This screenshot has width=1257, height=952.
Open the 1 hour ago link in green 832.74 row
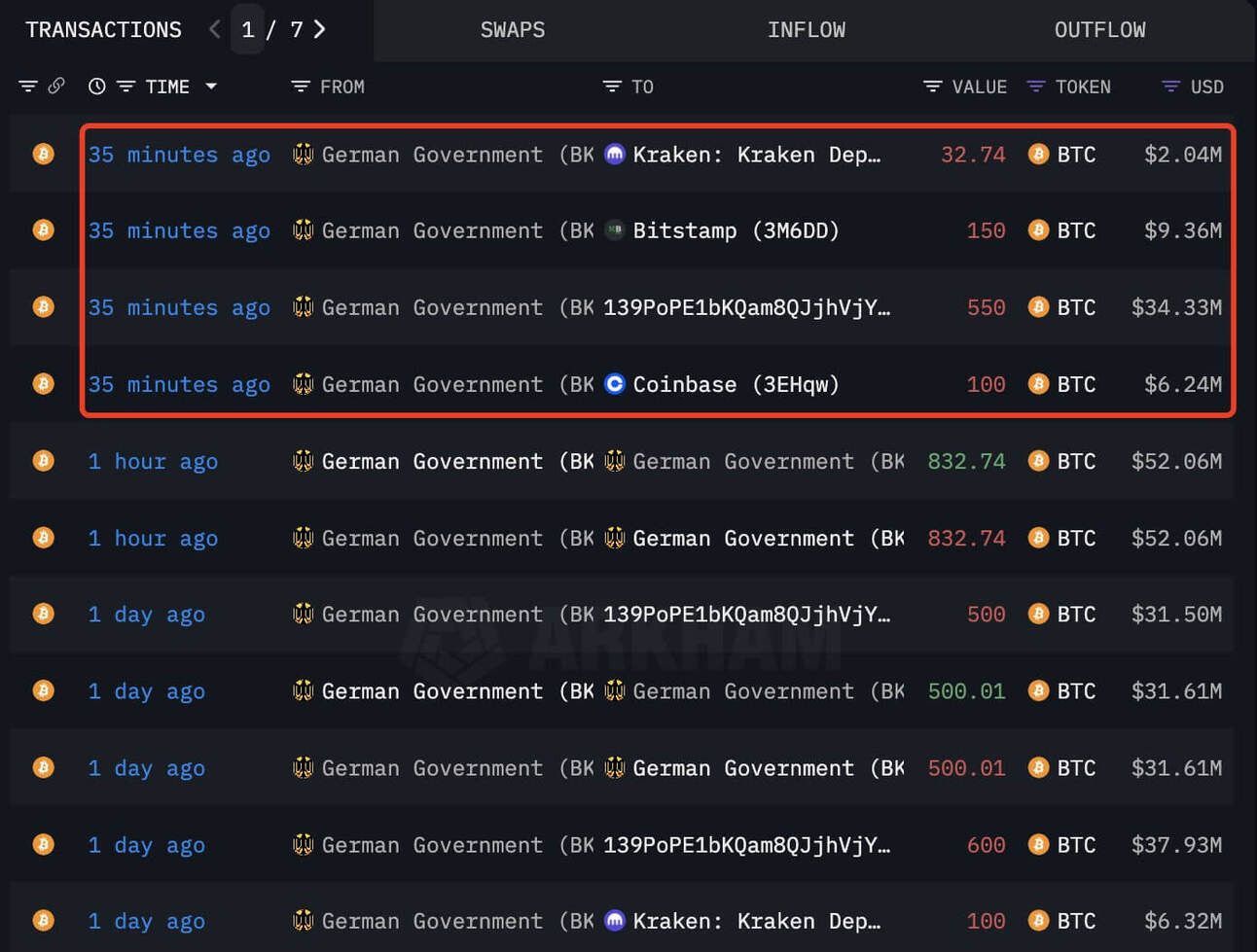click(x=153, y=461)
